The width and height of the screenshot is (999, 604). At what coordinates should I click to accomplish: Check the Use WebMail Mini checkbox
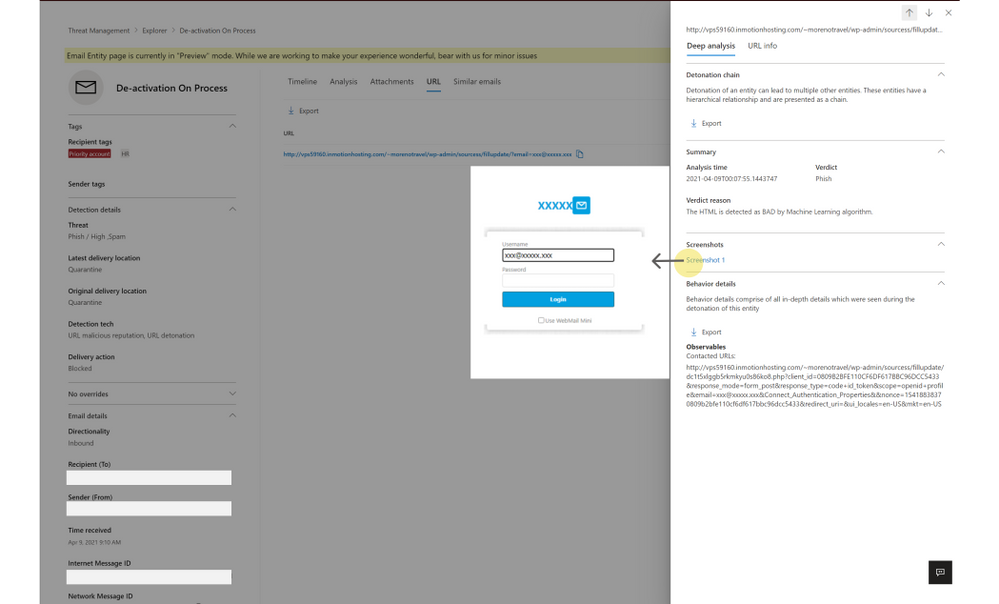pyautogui.click(x=541, y=320)
